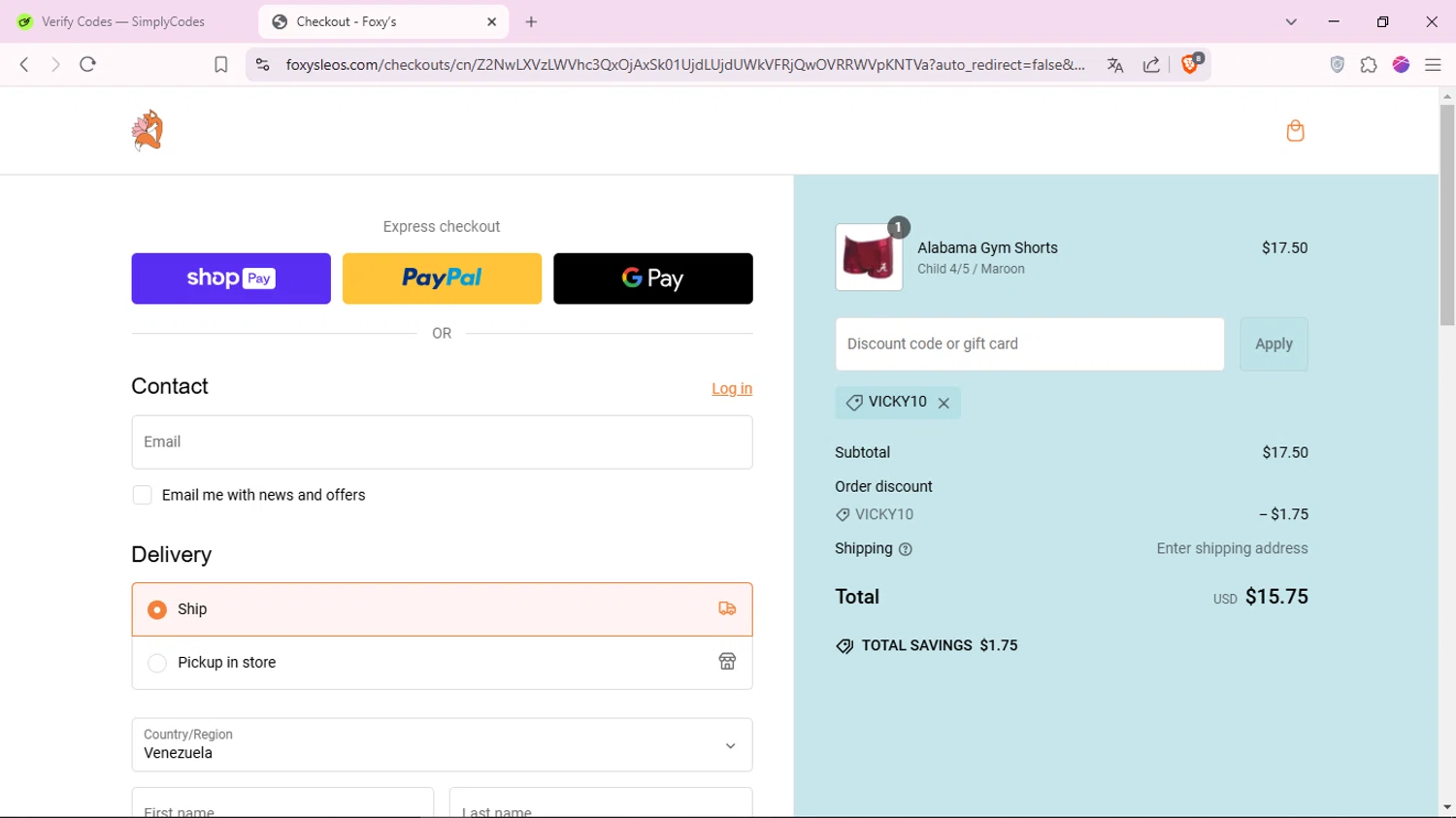Click the shipping help question mark icon
The height and width of the screenshot is (818, 1456).
[x=906, y=549]
